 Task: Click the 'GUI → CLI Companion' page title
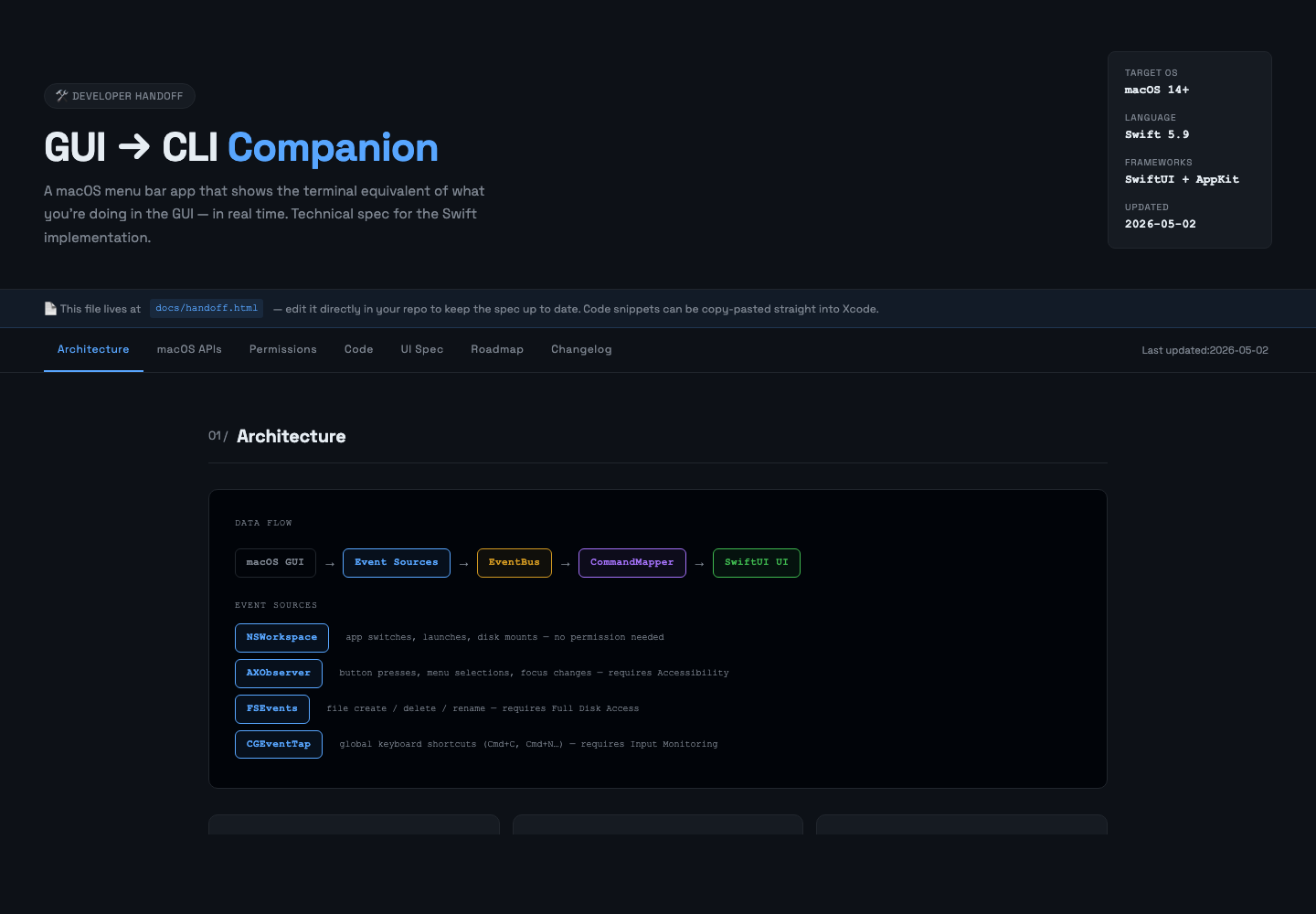pos(241,147)
